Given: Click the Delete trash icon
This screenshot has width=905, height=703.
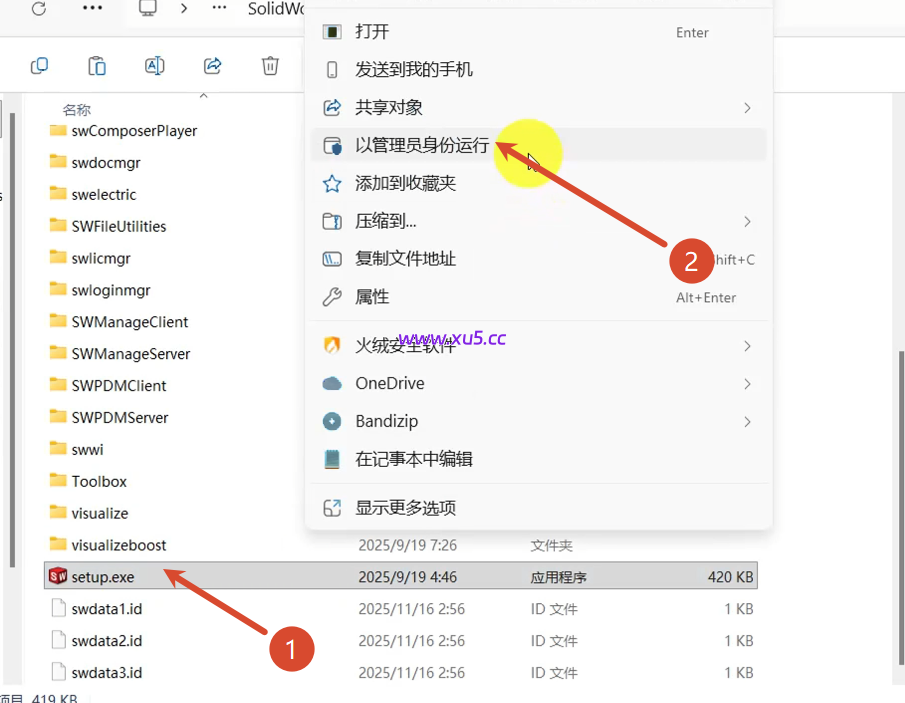Looking at the screenshot, I should [x=269, y=65].
